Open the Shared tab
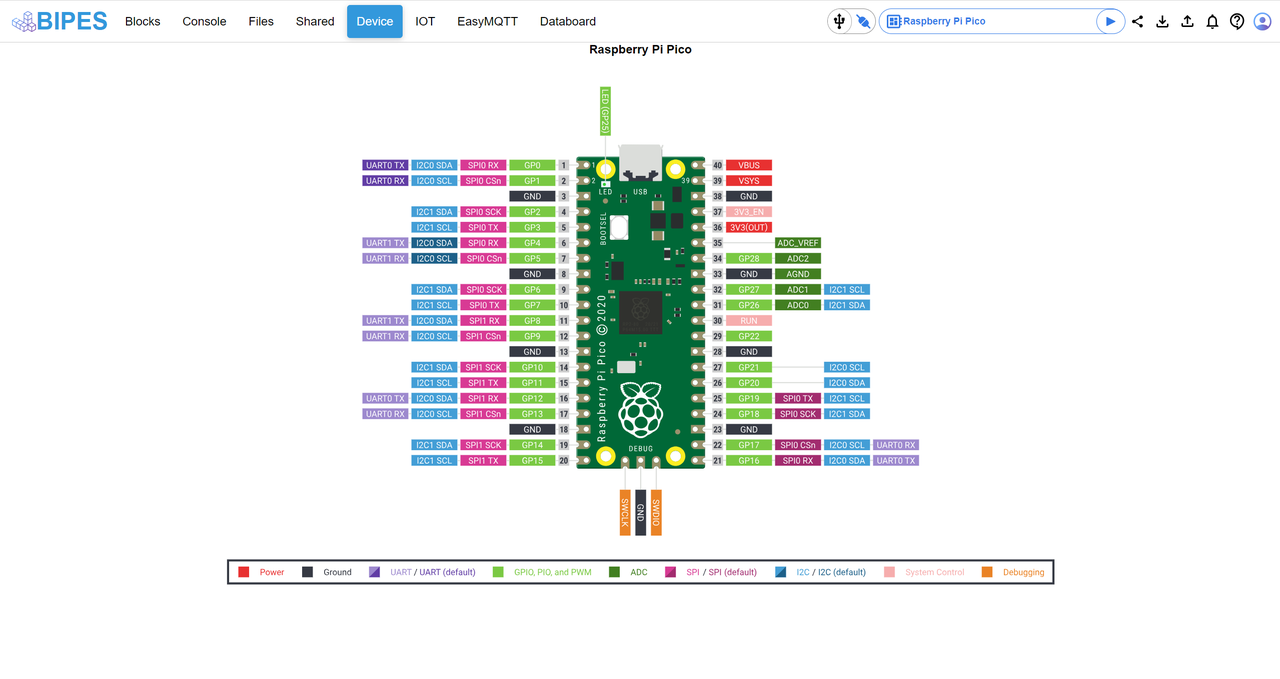 (315, 21)
